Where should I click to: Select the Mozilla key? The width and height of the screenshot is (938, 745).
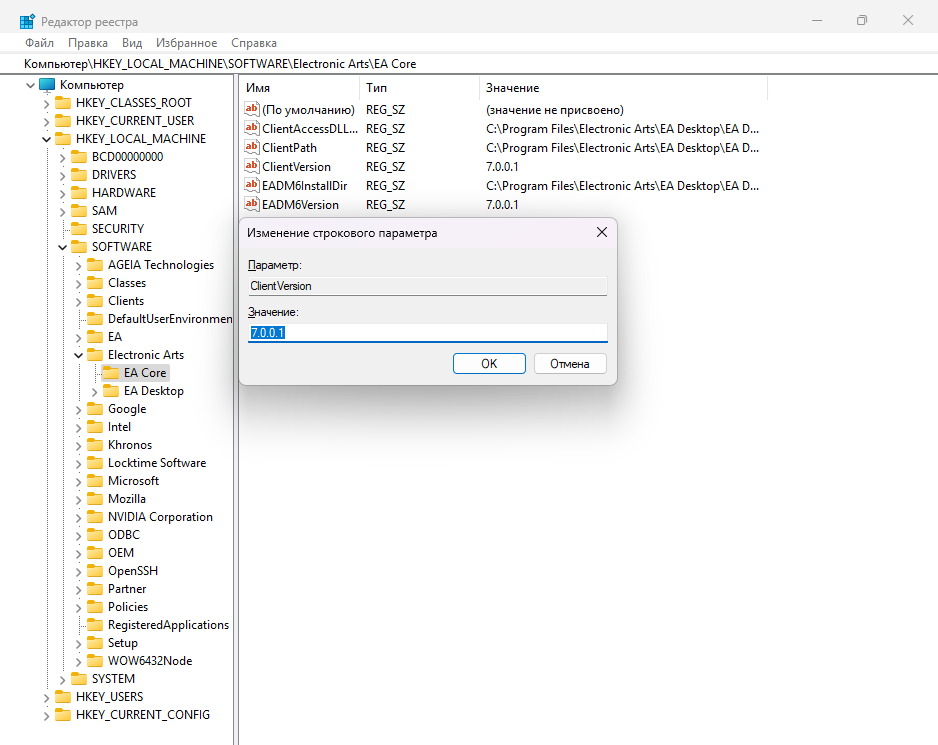click(x=127, y=498)
